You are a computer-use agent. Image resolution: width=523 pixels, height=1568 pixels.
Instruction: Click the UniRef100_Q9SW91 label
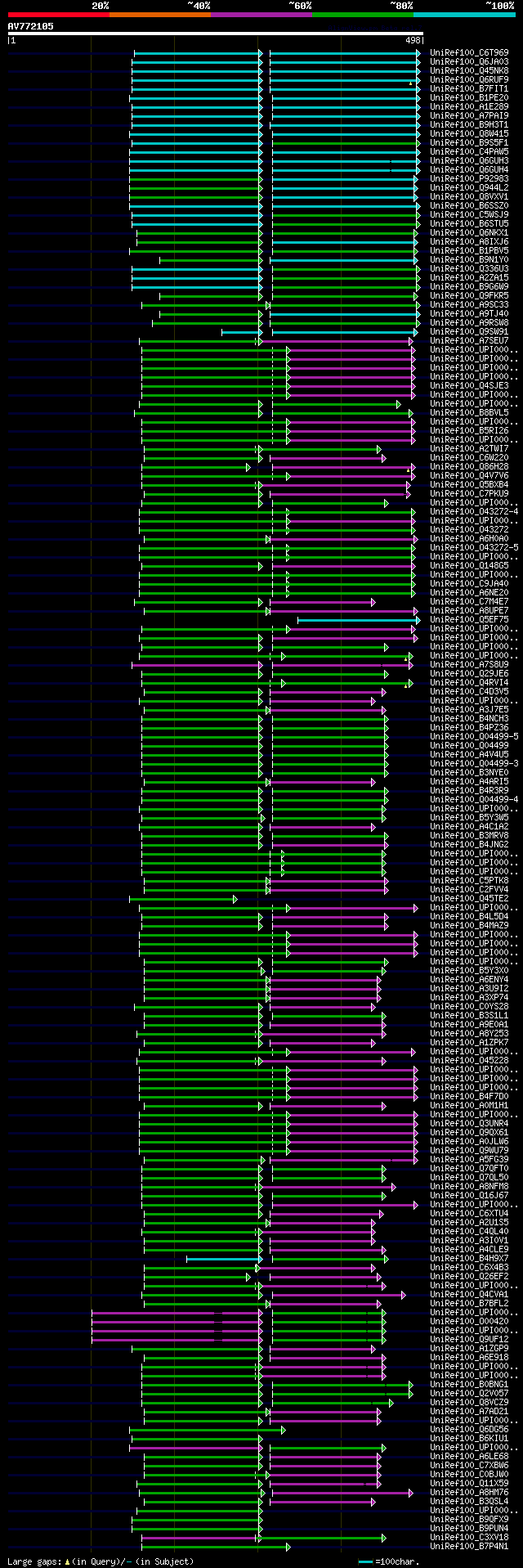(469, 331)
